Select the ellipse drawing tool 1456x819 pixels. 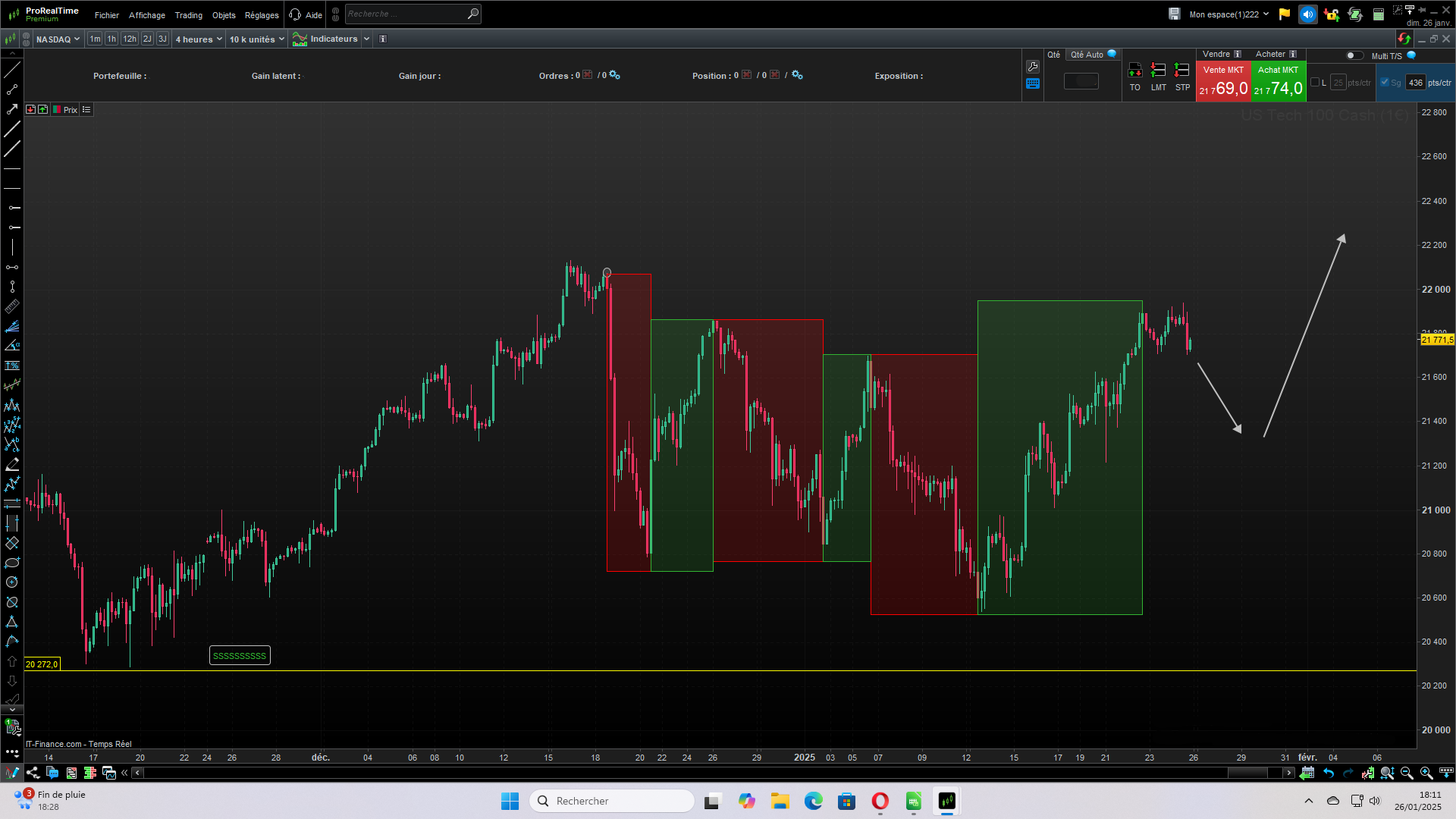pos(12,563)
